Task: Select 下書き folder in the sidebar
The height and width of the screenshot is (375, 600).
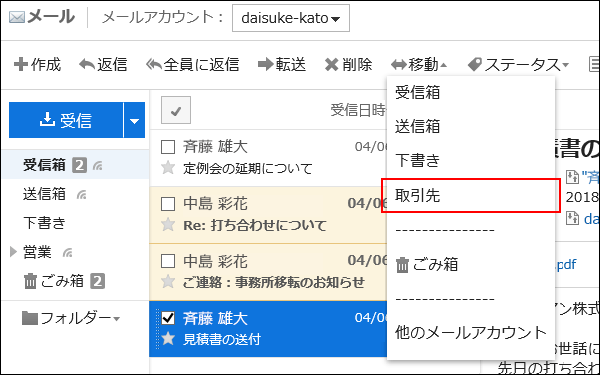Action: (x=44, y=223)
